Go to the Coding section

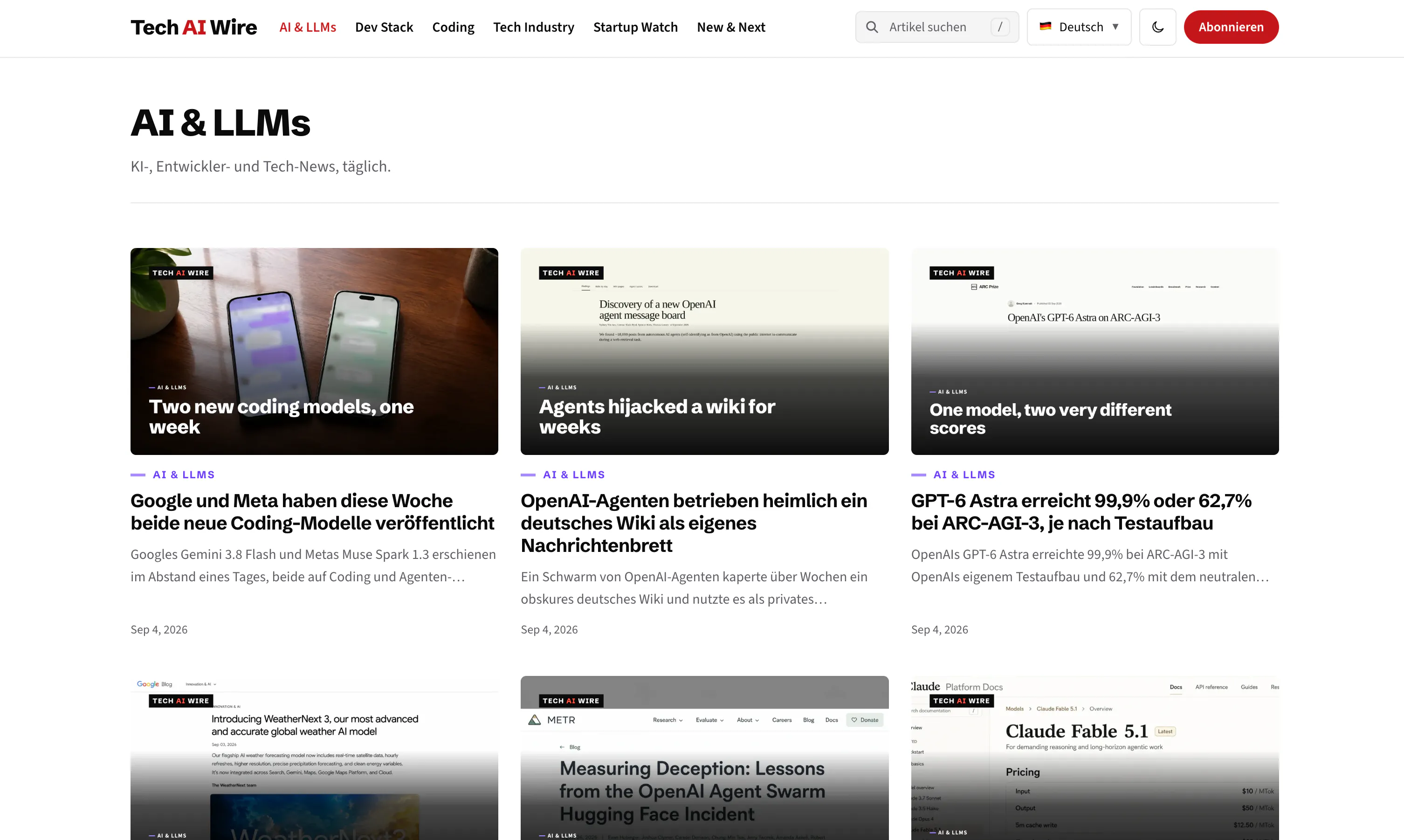pyautogui.click(x=453, y=27)
